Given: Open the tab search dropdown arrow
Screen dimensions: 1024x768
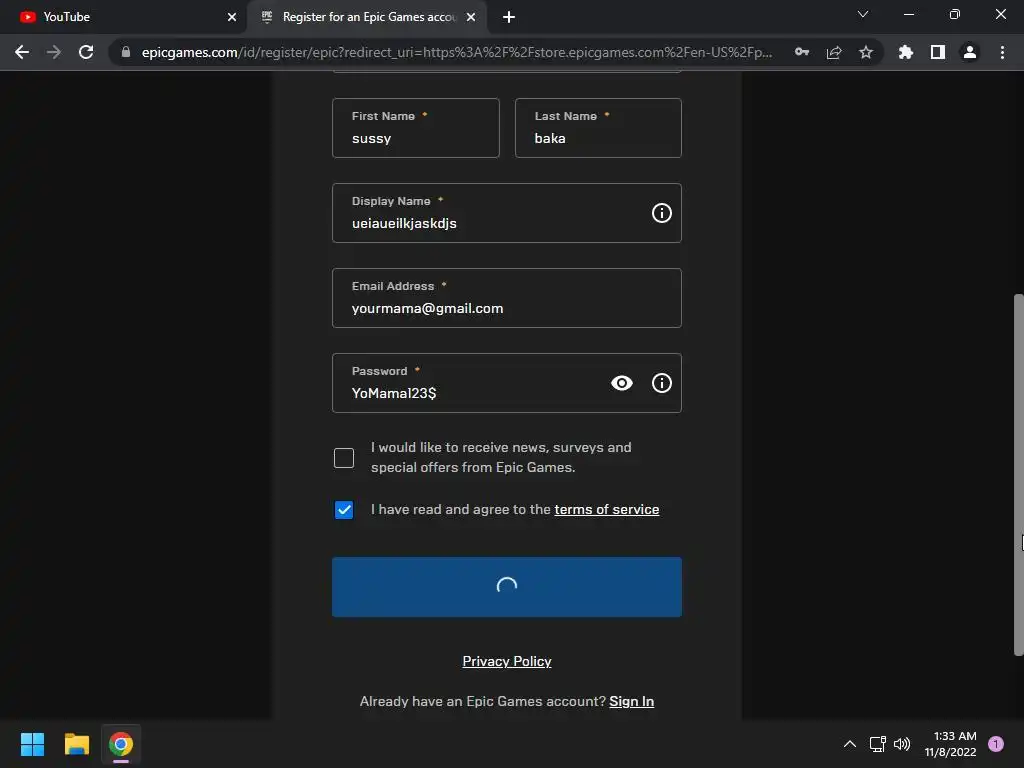Looking at the screenshot, I should pyautogui.click(x=863, y=14).
